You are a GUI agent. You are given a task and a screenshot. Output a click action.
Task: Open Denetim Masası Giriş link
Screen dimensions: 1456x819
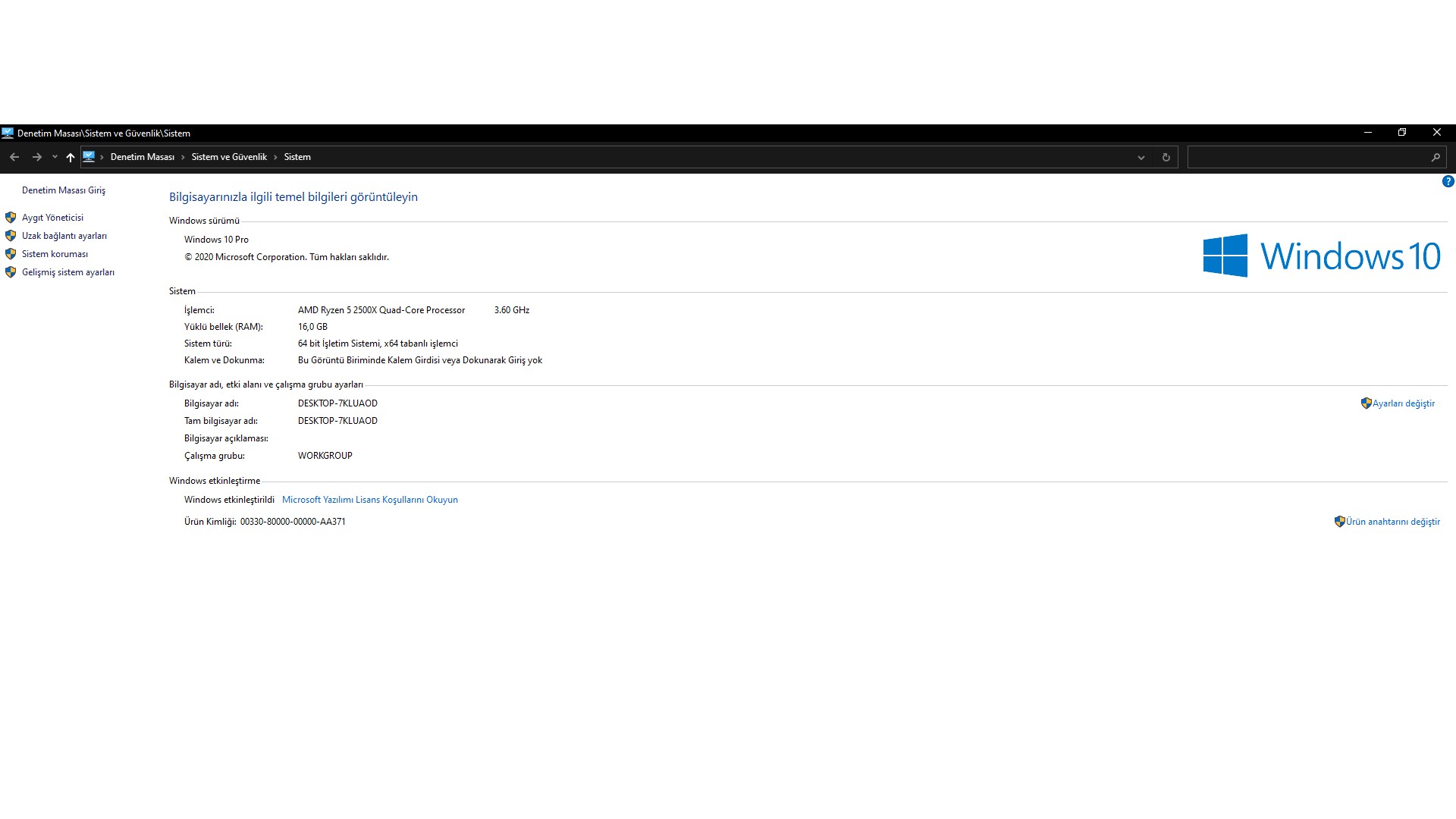(64, 190)
